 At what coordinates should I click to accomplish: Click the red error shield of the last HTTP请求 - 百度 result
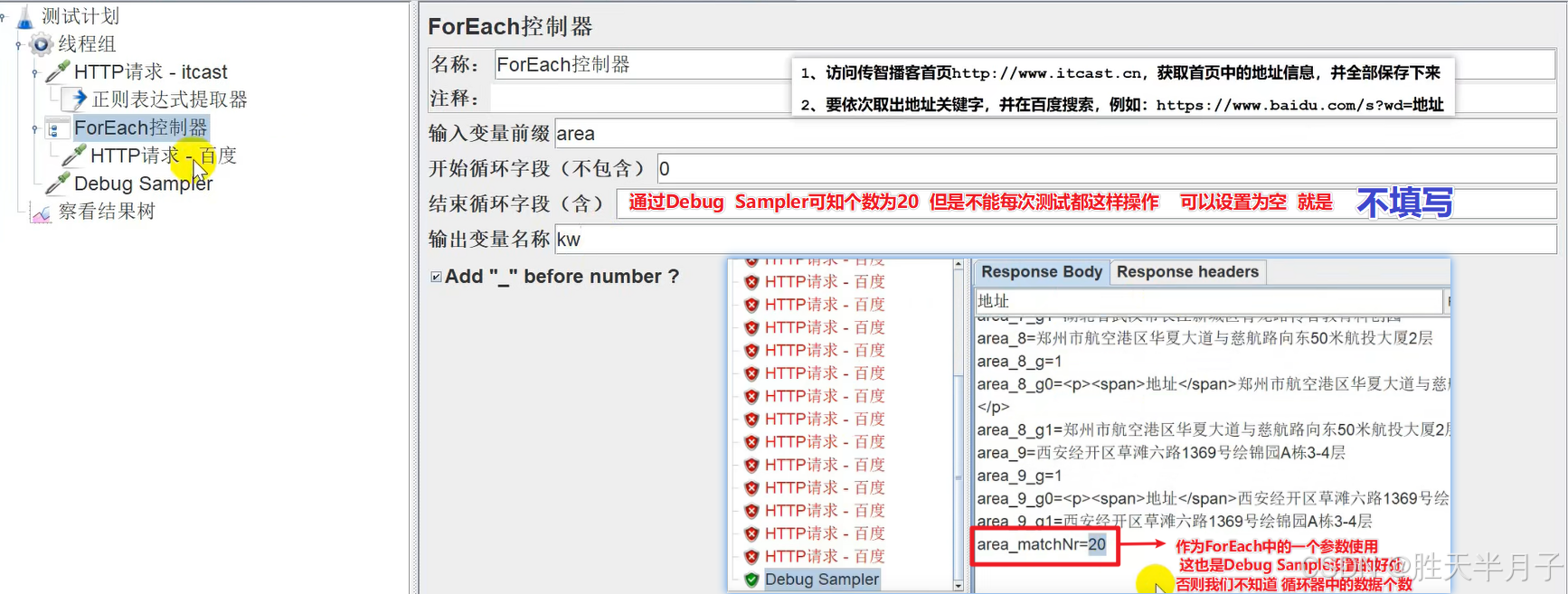click(751, 556)
